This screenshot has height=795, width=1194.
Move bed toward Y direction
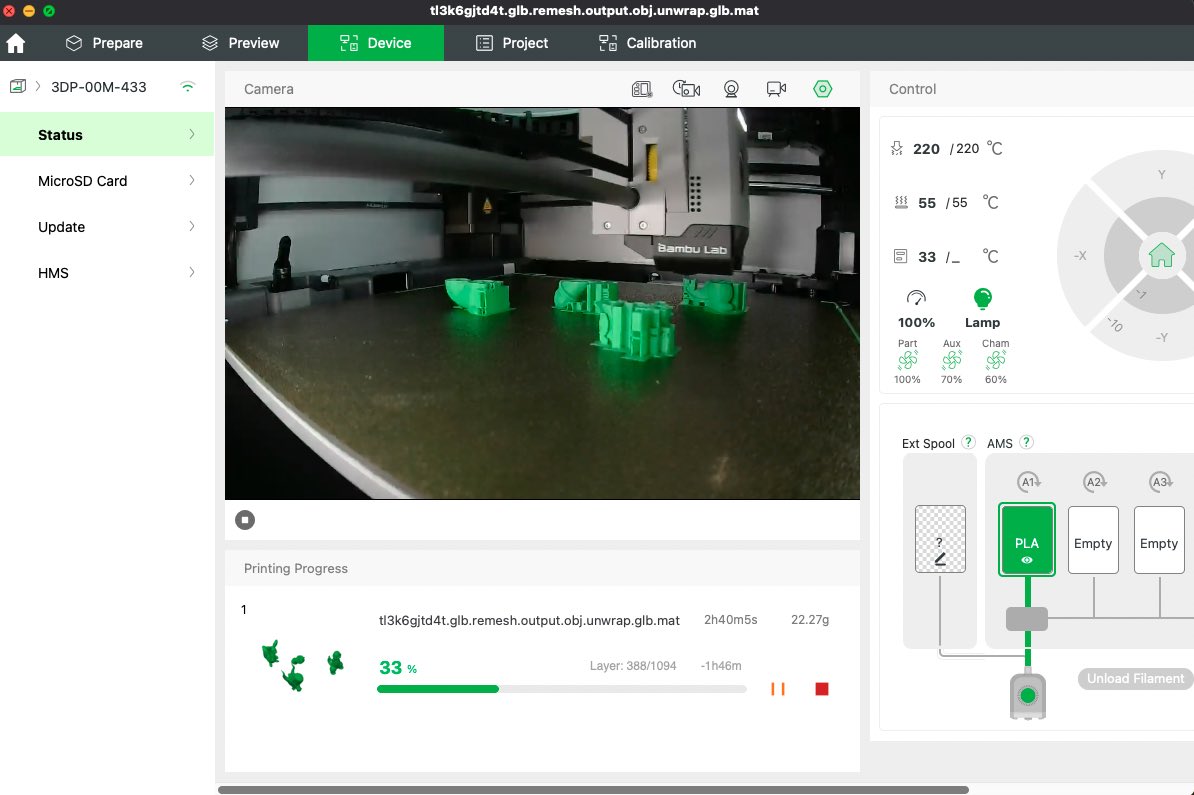tap(1161, 174)
